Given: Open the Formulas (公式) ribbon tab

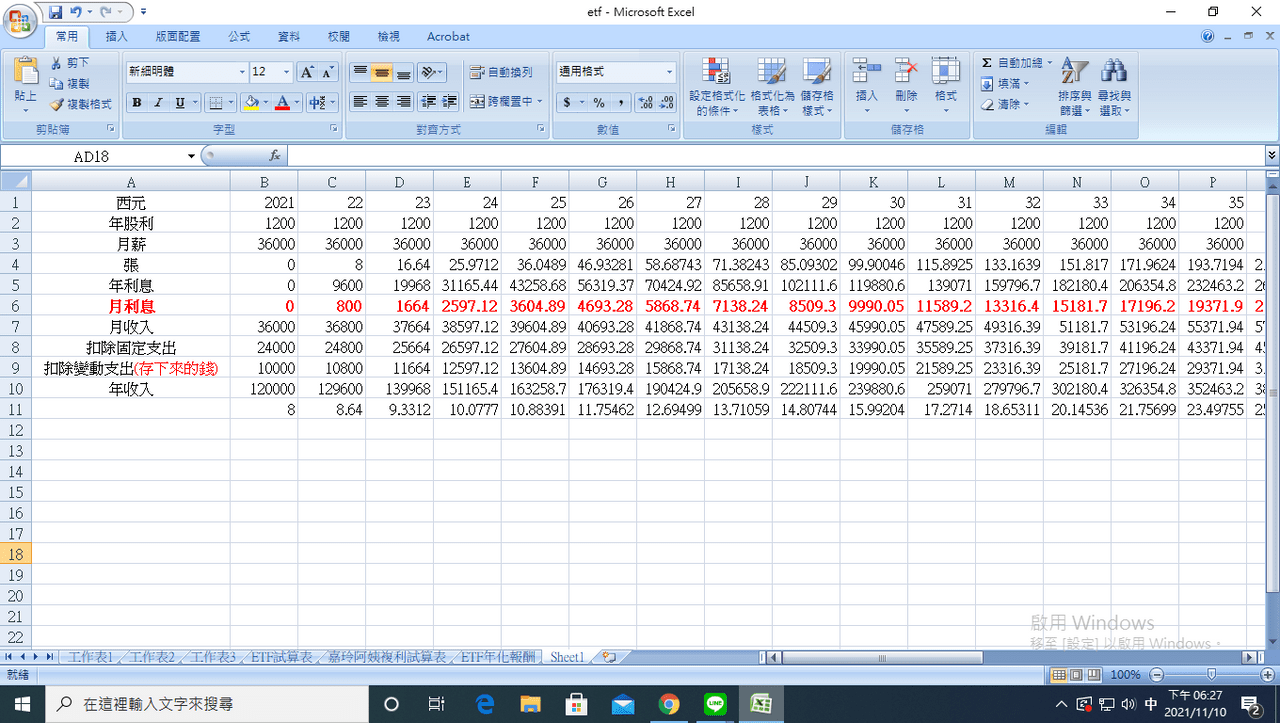Looking at the screenshot, I should tap(239, 36).
